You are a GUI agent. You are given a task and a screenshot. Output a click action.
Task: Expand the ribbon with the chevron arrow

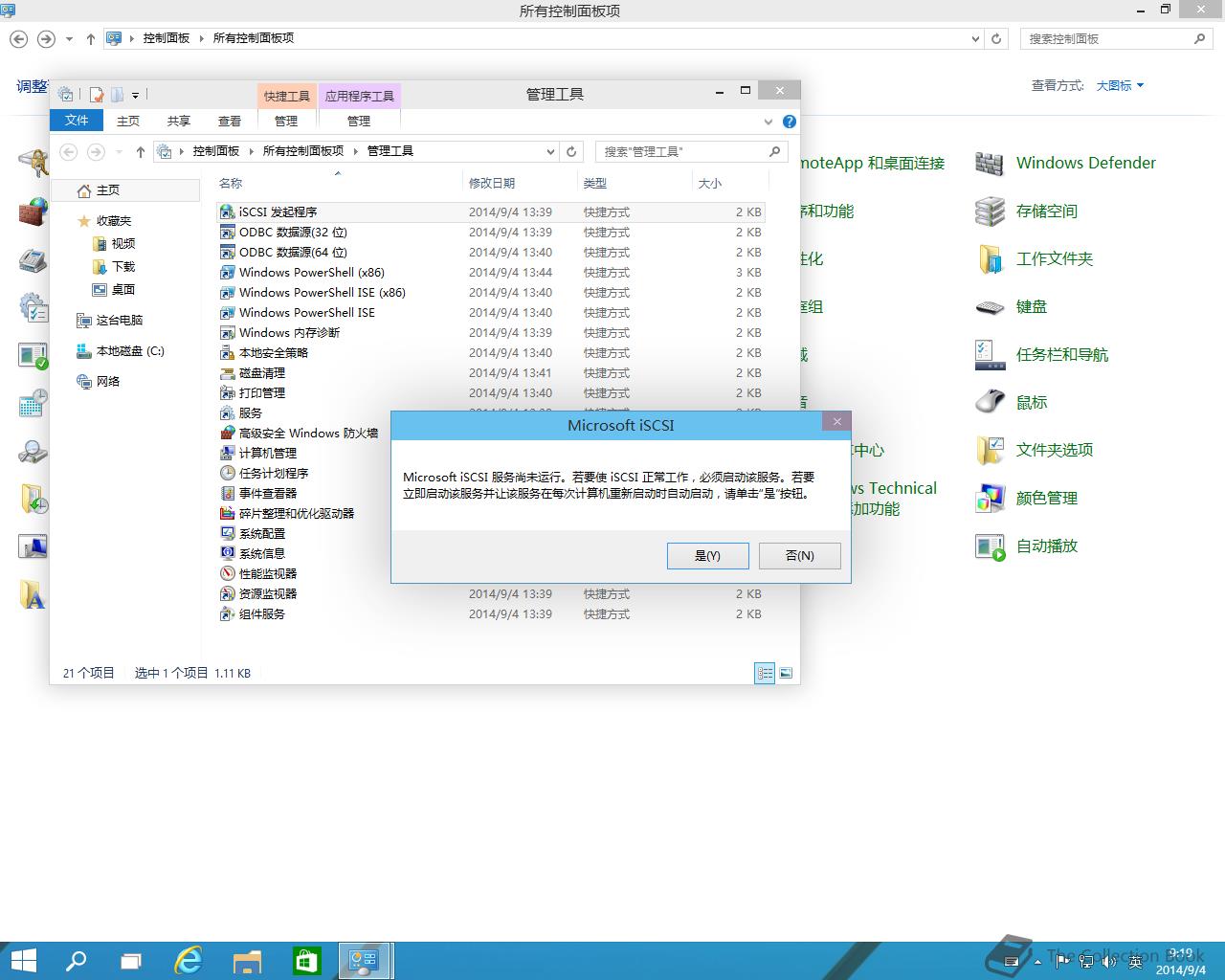[768, 122]
